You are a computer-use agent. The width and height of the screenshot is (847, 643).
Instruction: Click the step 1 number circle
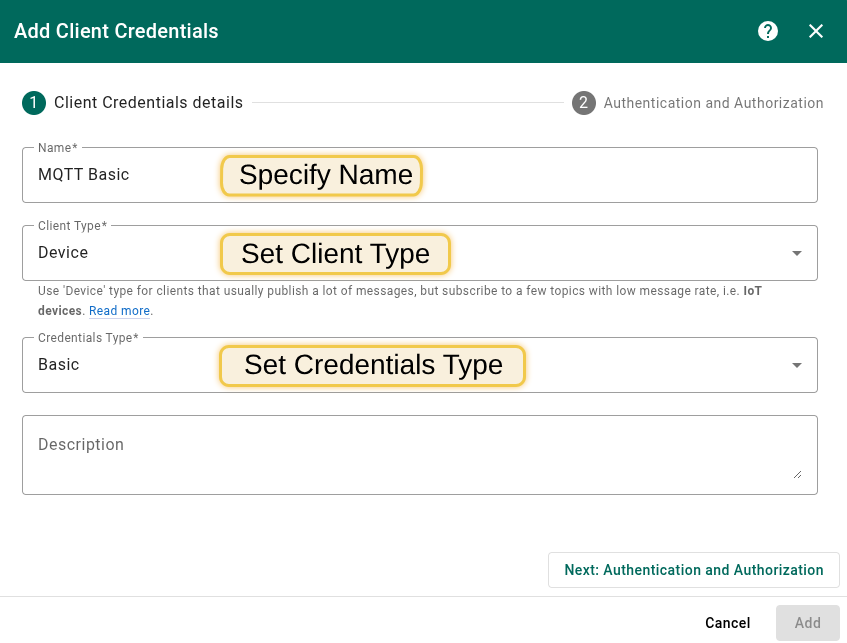[34, 103]
